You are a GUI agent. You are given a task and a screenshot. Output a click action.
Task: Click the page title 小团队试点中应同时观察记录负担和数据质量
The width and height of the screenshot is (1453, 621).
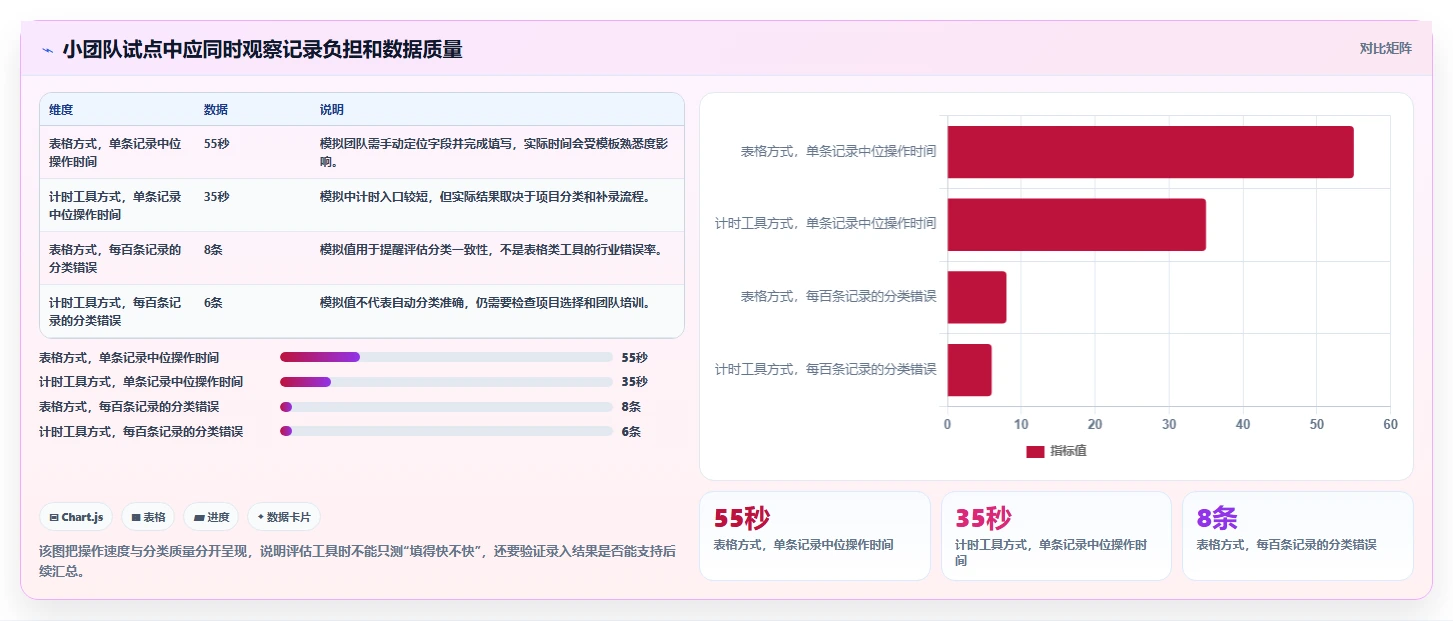[x=262, y=50]
